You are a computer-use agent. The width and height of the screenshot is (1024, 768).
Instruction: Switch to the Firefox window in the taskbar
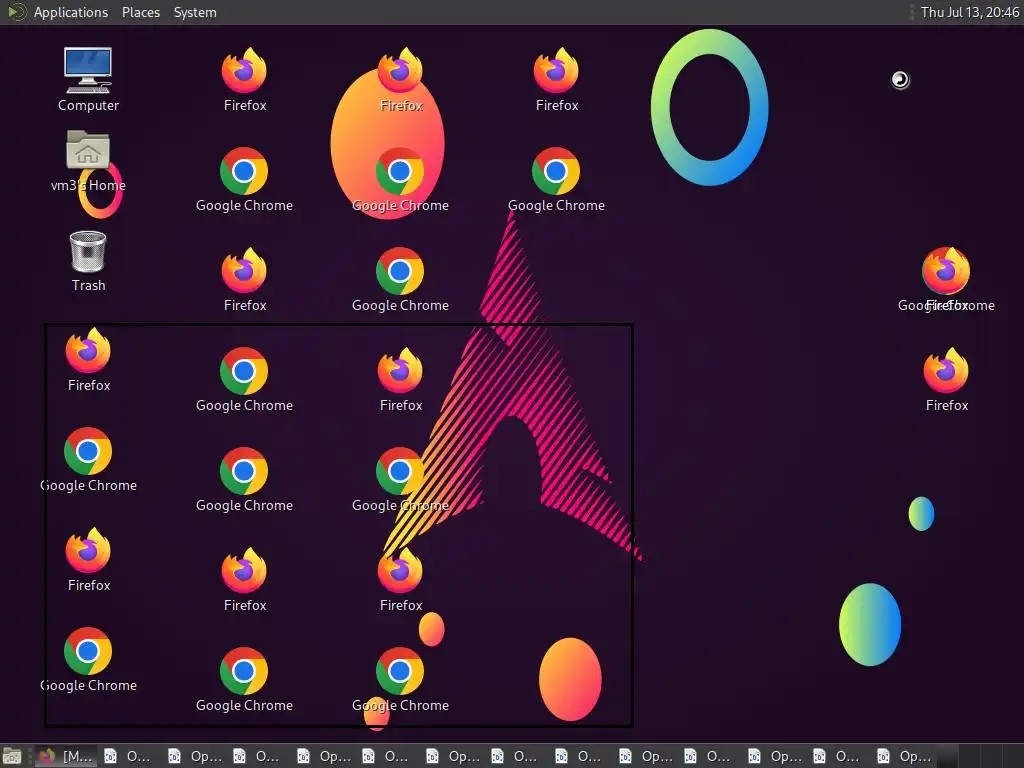[x=65, y=756]
